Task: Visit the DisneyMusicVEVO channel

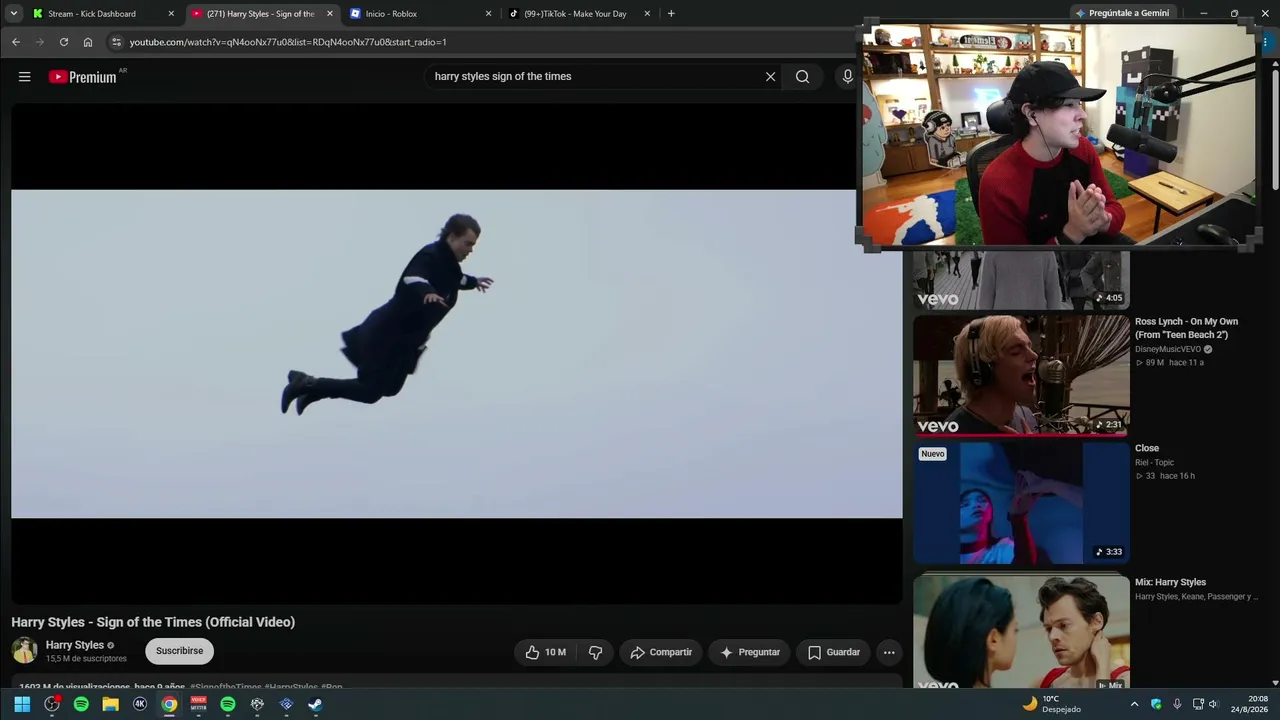Action: pos(1168,349)
